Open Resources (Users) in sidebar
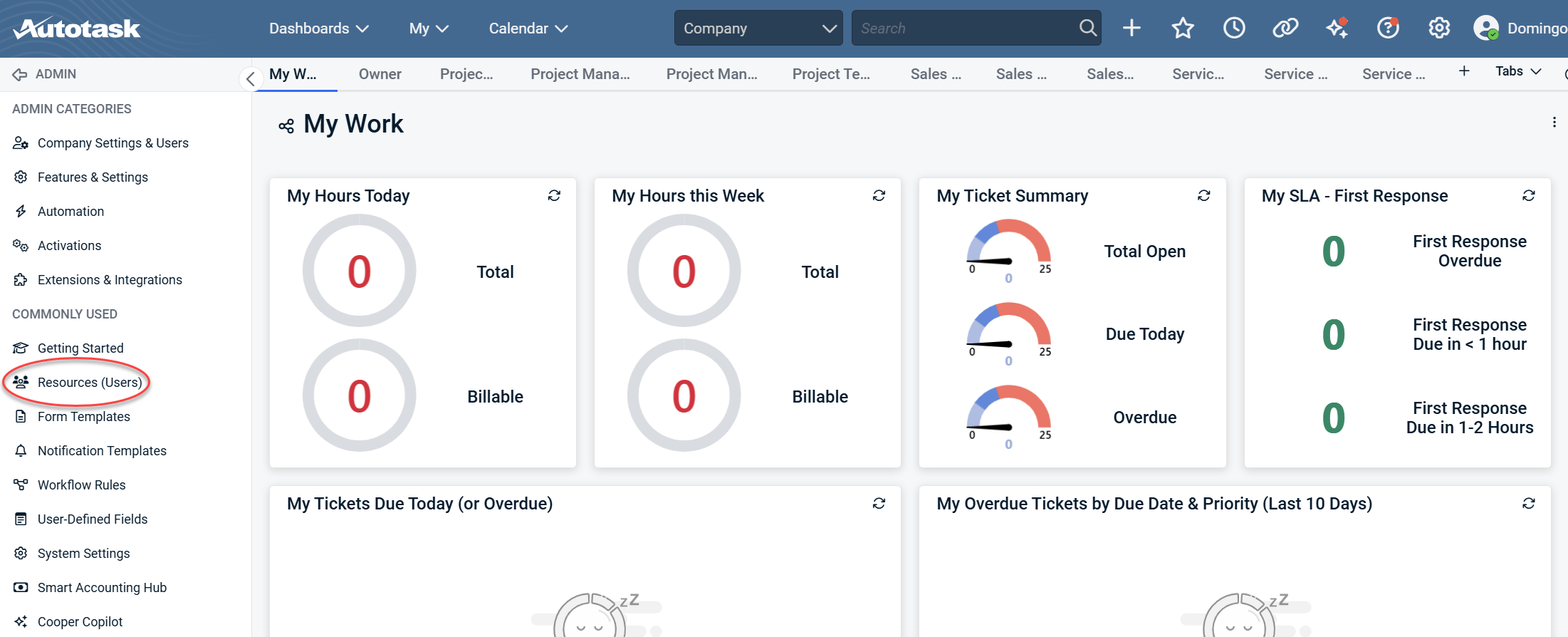Viewport: 1568px width, 637px height. click(x=90, y=383)
